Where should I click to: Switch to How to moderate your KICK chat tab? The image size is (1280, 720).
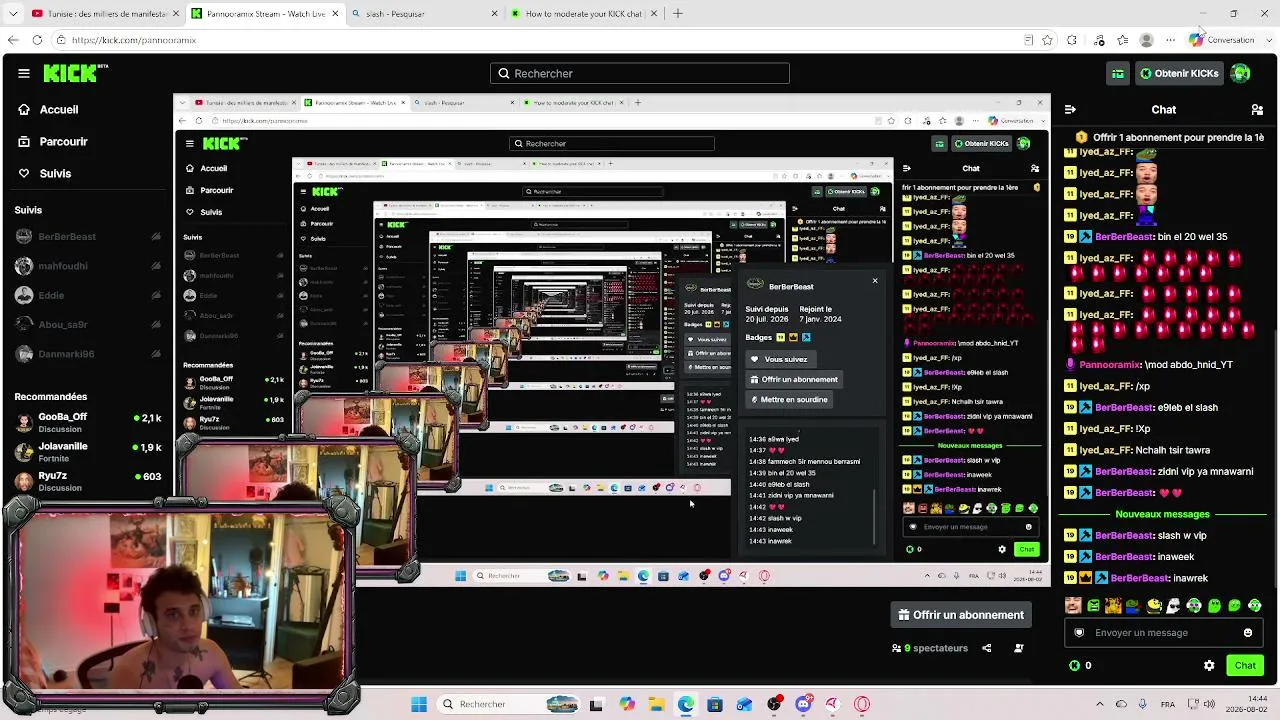pos(582,14)
